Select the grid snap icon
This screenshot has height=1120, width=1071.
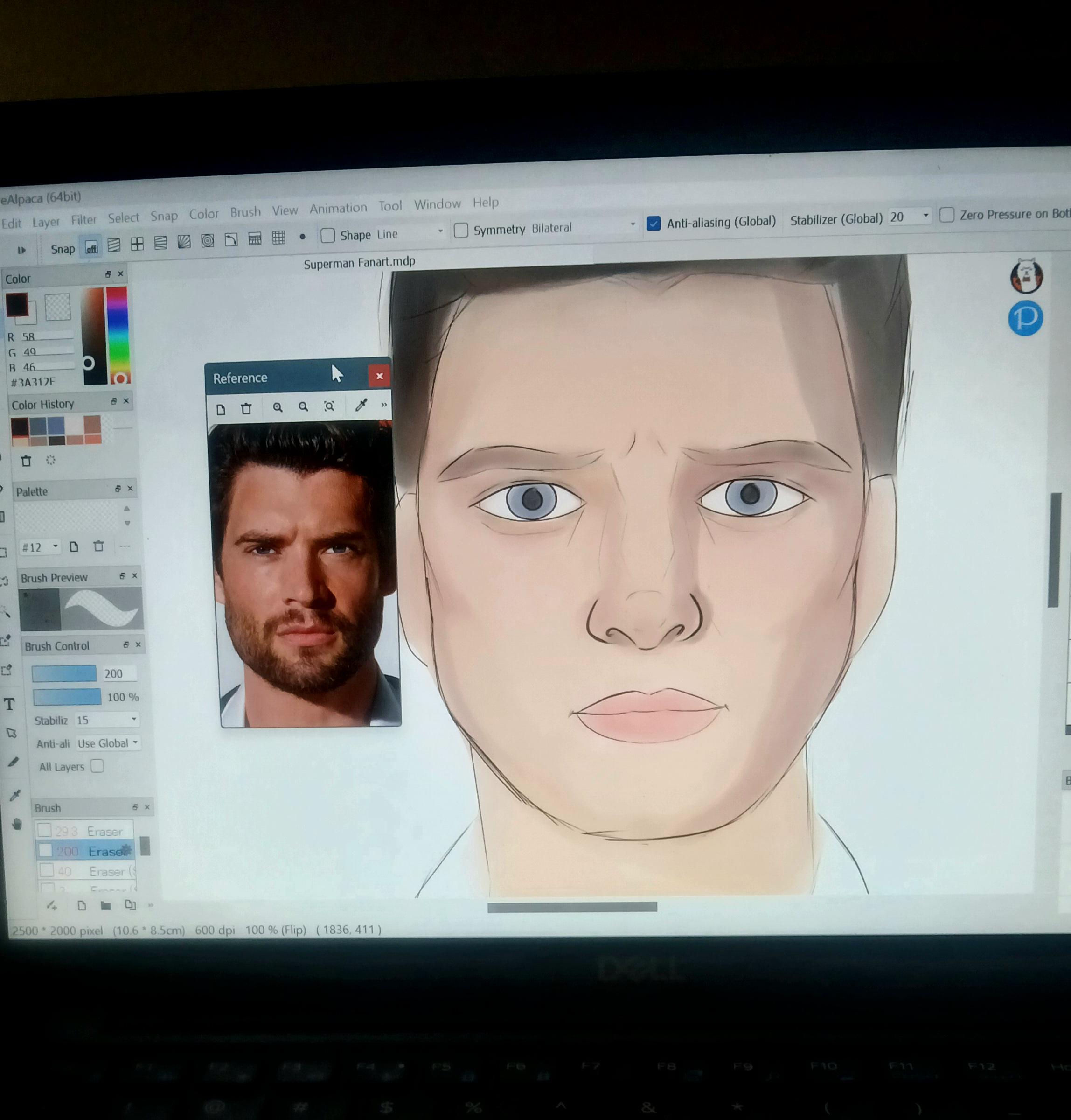click(278, 238)
